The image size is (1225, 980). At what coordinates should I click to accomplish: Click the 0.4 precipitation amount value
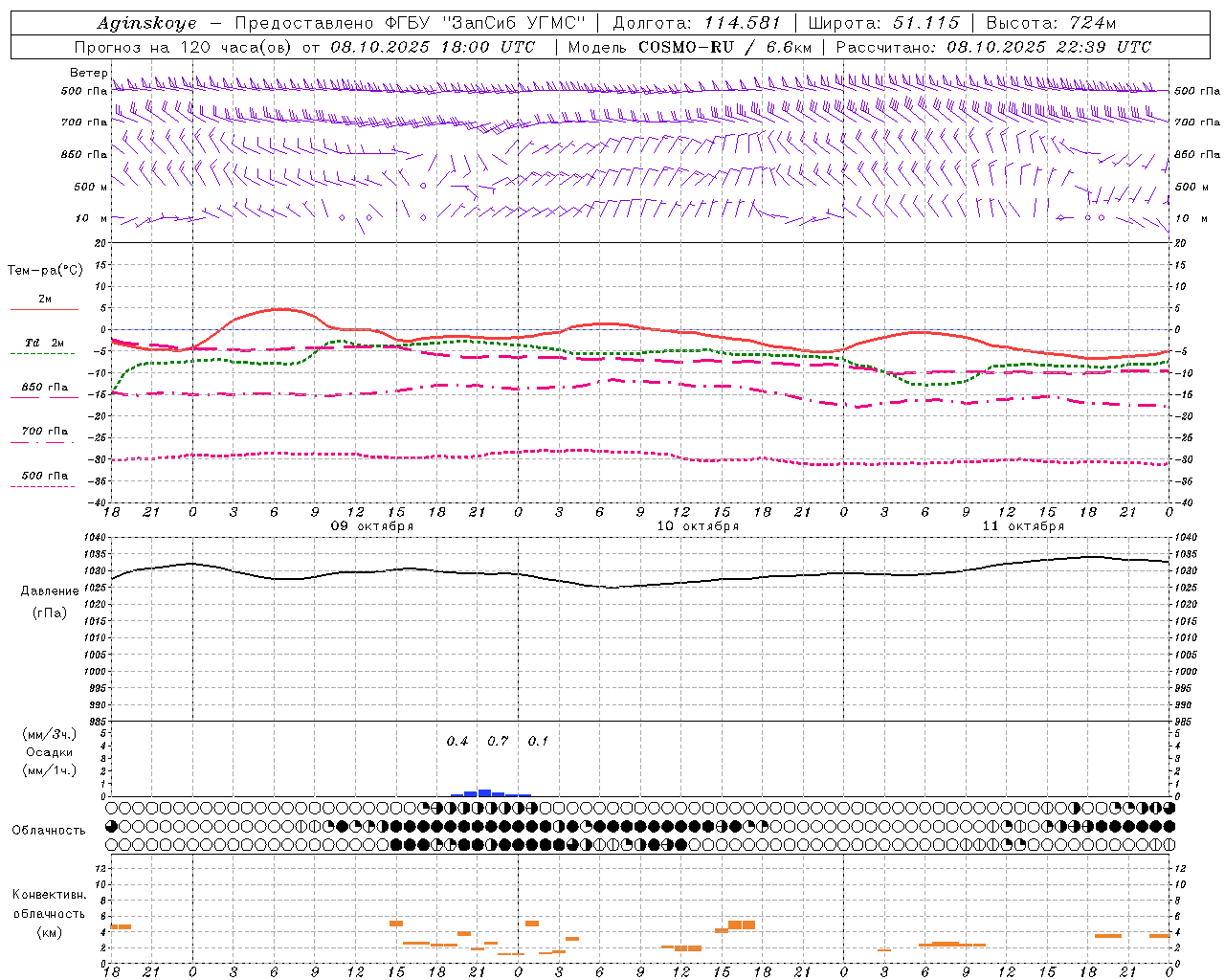tap(457, 741)
